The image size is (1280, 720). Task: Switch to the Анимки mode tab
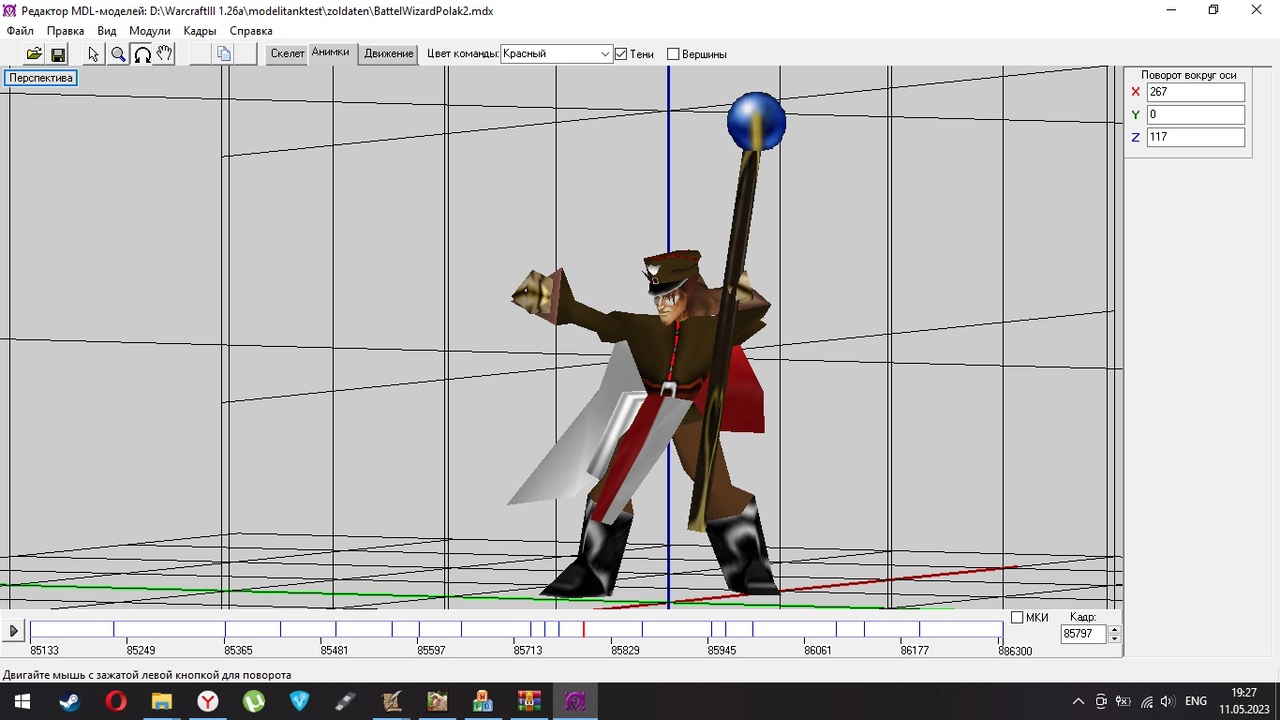point(330,53)
